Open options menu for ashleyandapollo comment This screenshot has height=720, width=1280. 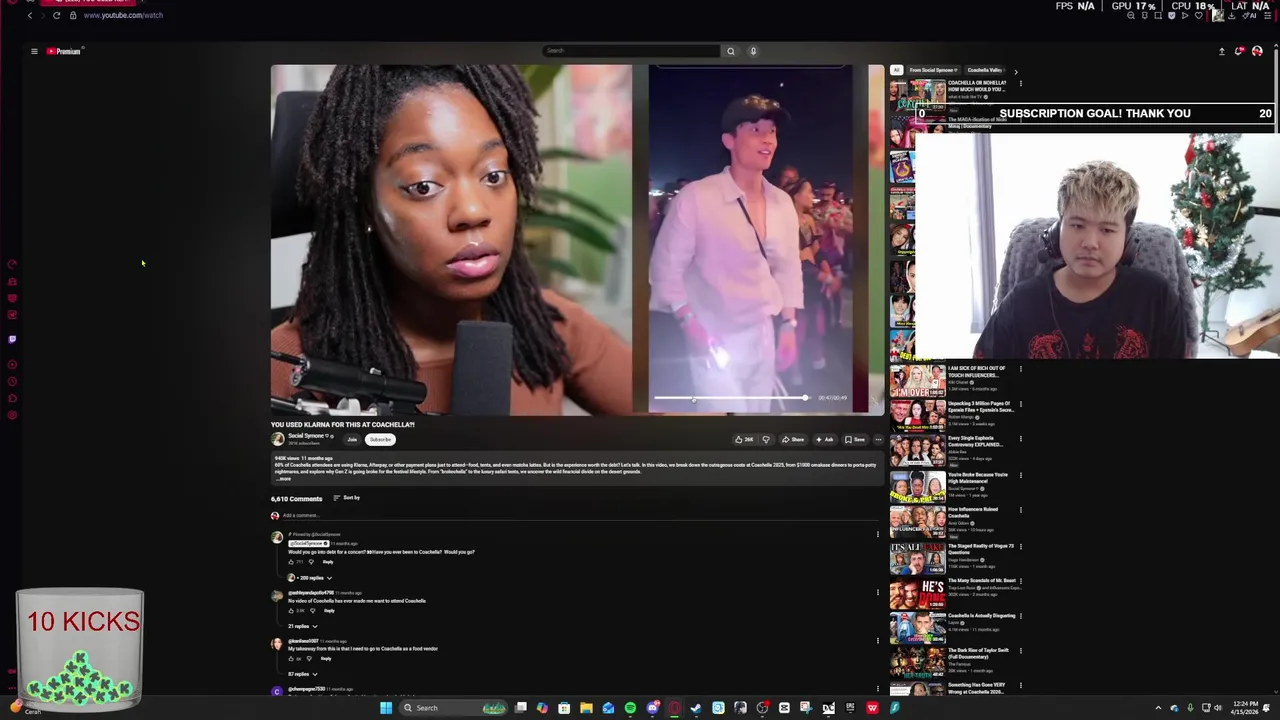[878, 592]
